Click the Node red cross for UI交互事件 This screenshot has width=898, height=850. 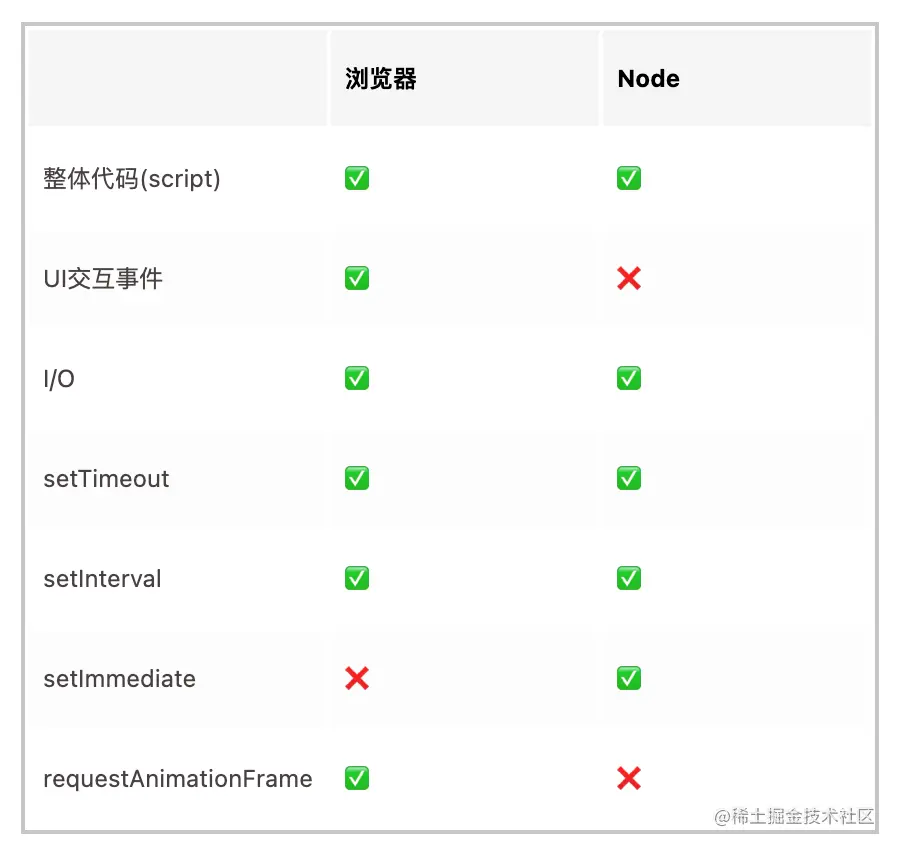coord(629,278)
